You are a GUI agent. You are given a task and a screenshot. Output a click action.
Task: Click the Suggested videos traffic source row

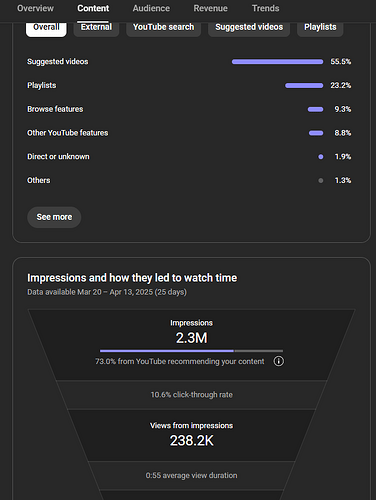point(189,62)
